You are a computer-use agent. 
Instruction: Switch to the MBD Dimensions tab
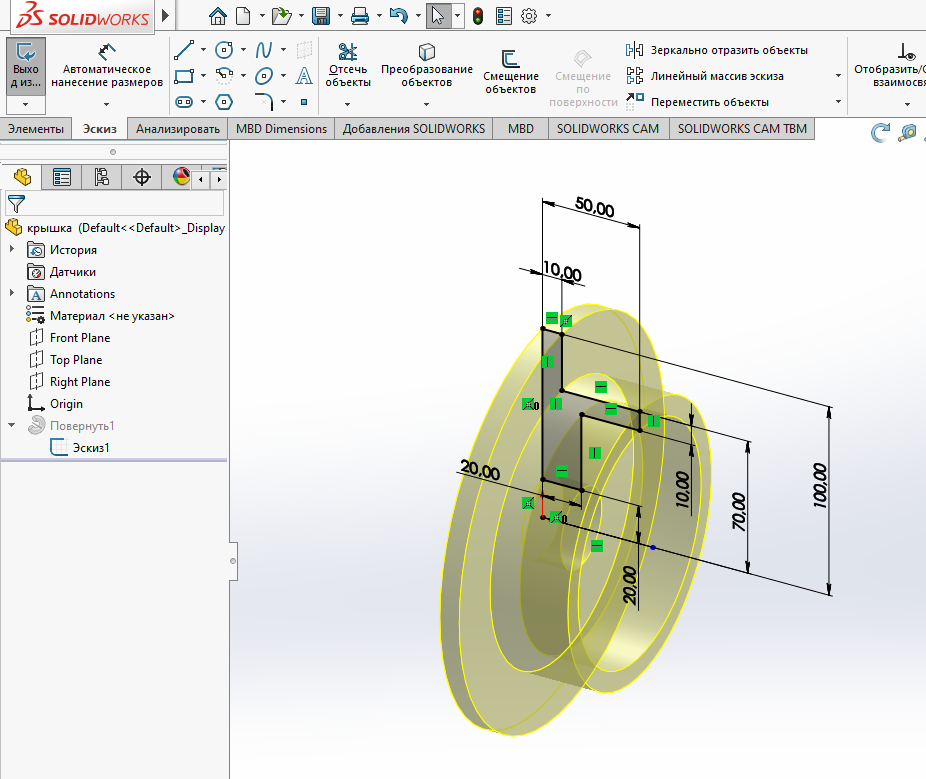click(281, 129)
